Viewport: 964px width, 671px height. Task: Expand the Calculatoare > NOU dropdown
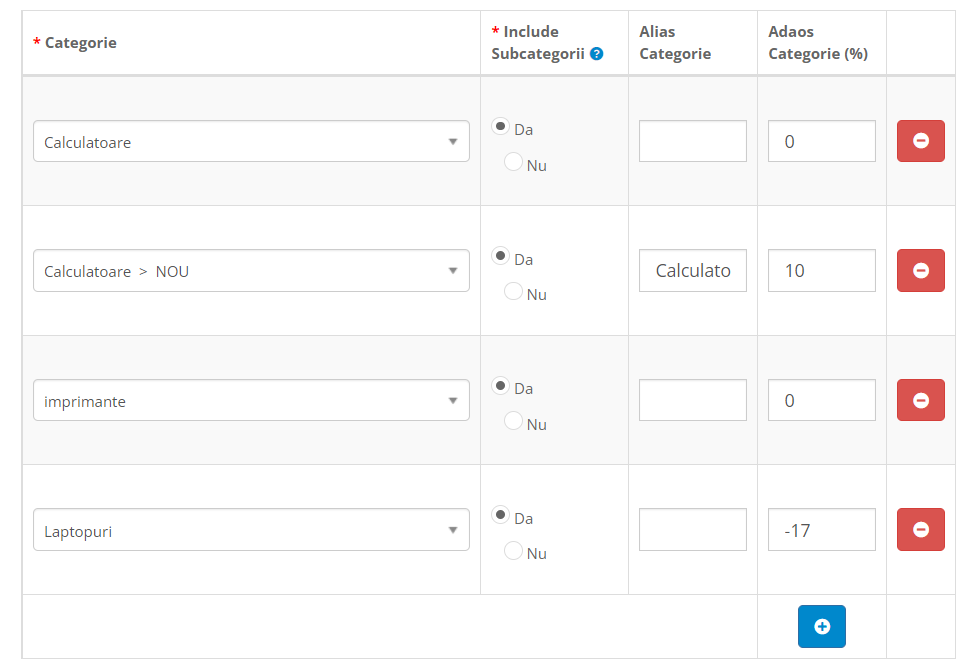[x=251, y=271]
